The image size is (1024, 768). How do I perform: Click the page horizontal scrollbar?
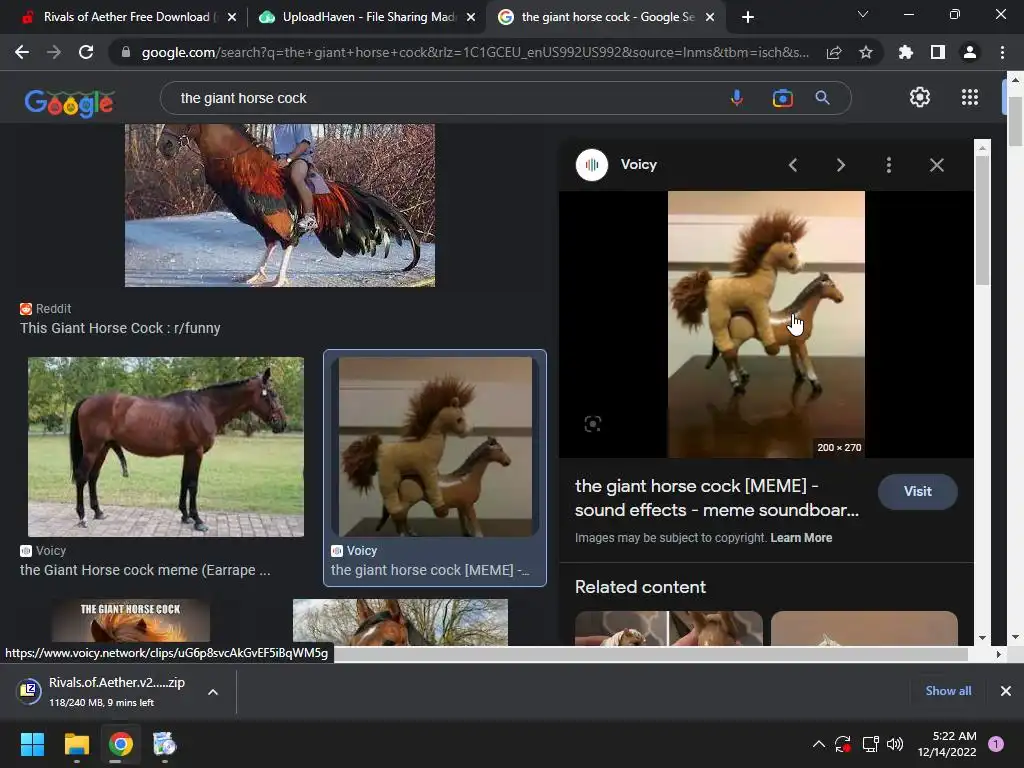click(650, 654)
